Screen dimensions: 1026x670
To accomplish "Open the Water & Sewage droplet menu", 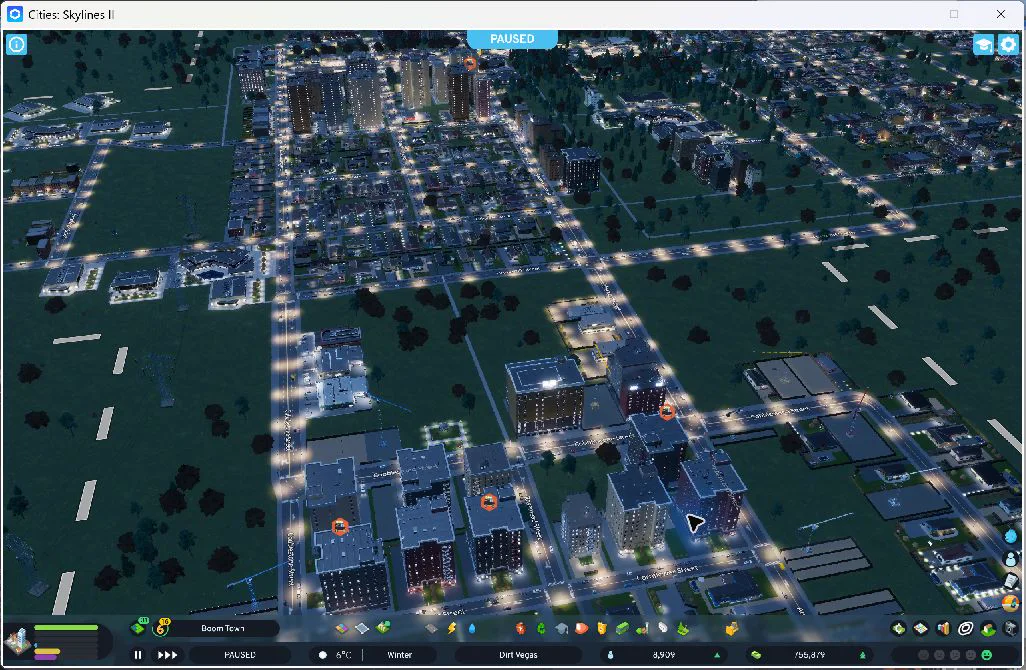I will (472, 628).
